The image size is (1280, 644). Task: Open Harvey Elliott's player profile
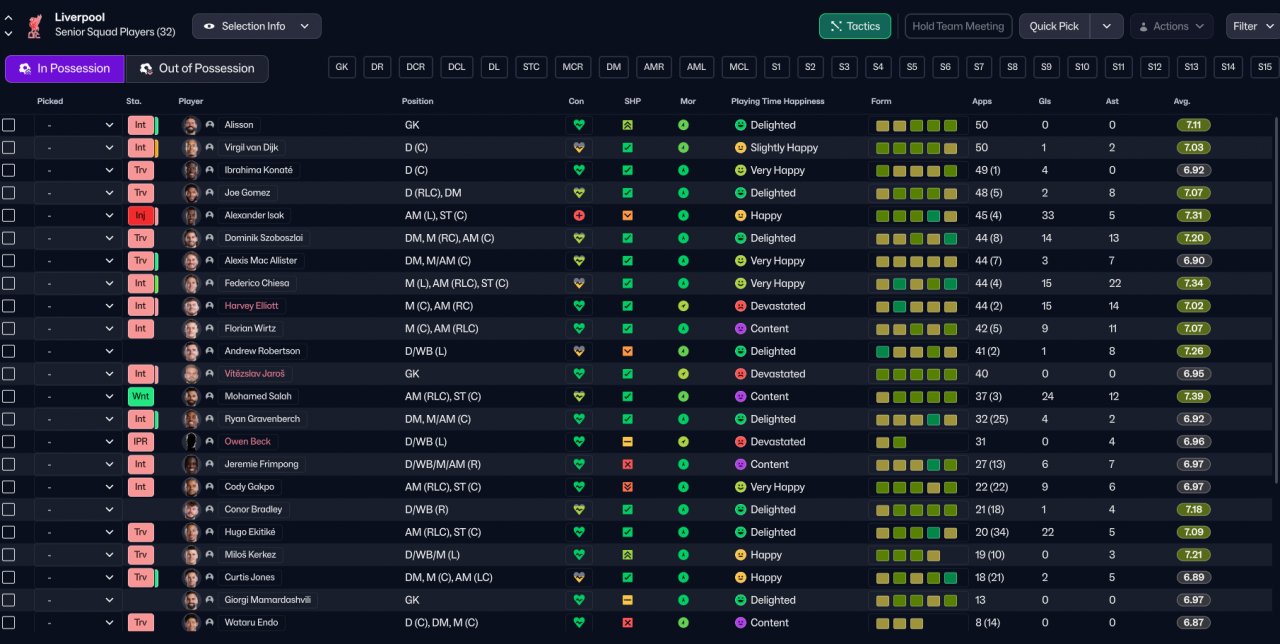click(251, 306)
